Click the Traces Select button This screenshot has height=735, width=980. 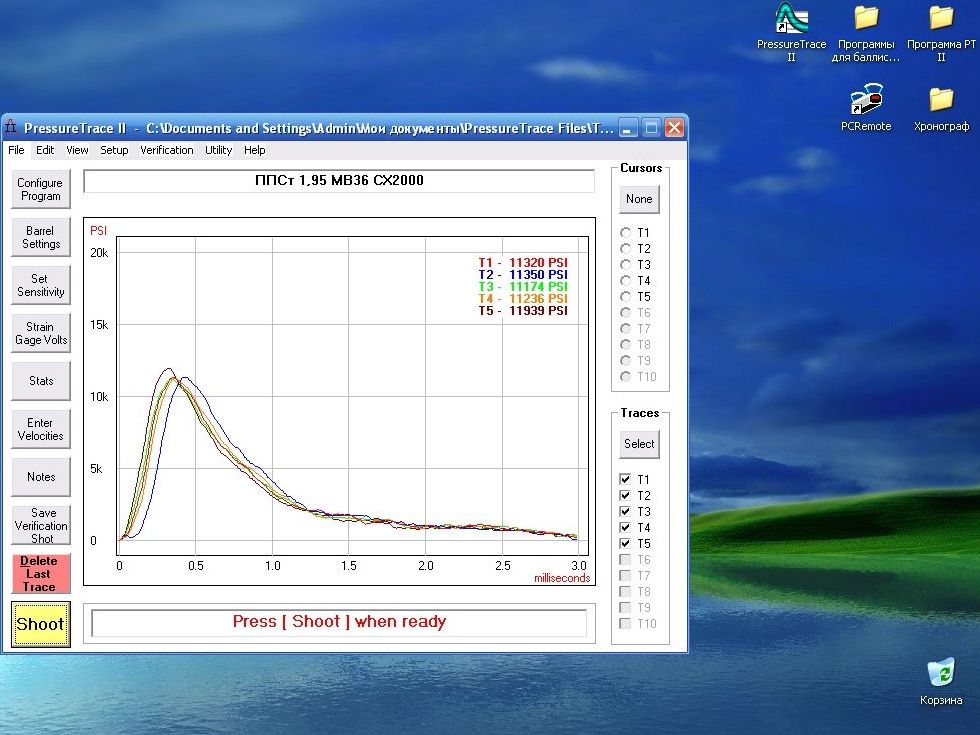(639, 444)
